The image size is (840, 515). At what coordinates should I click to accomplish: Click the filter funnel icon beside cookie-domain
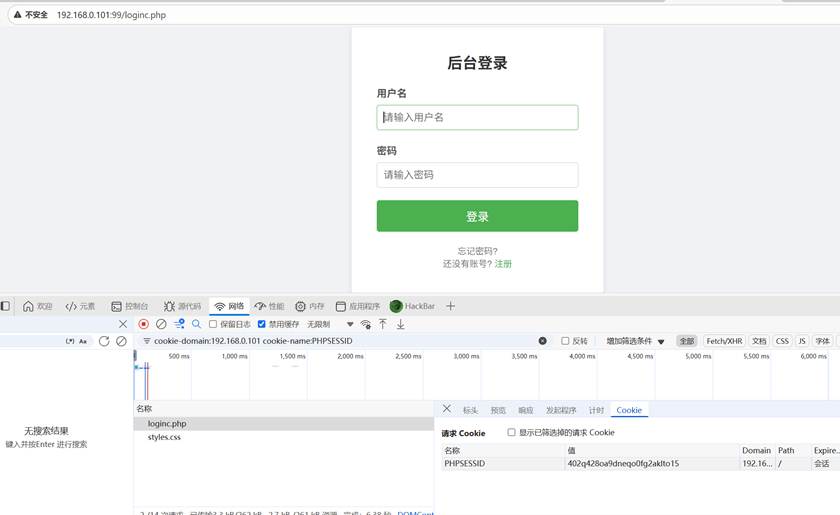click(x=146, y=341)
